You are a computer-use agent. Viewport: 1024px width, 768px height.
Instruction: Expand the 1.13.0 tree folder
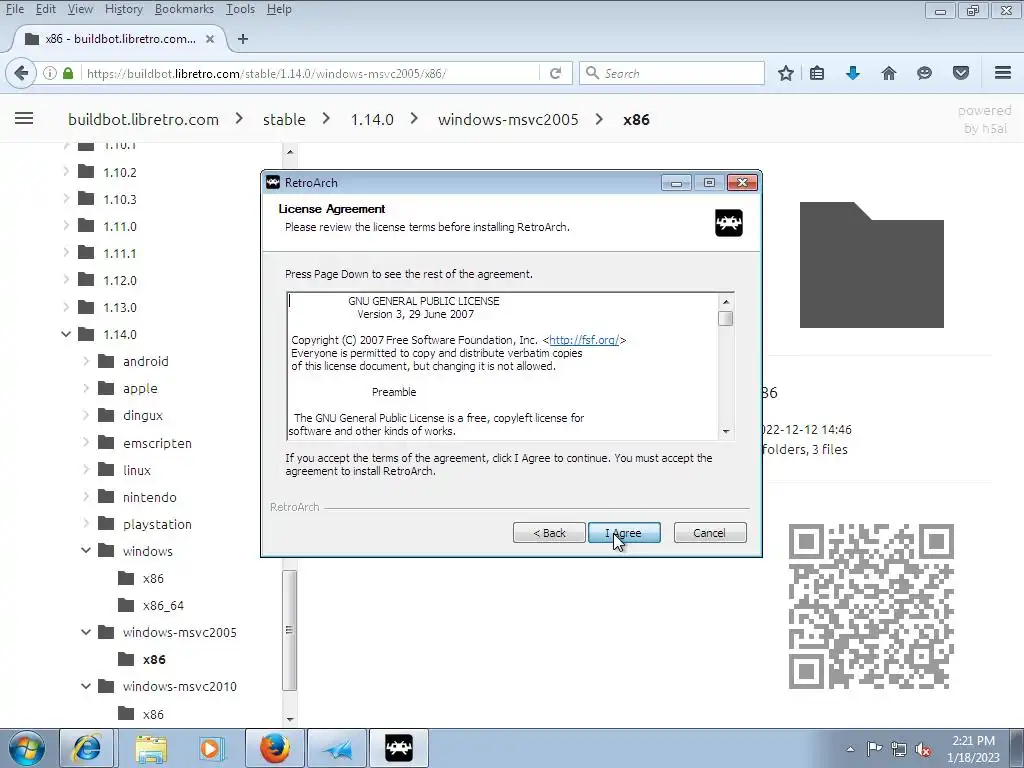click(x=66, y=307)
